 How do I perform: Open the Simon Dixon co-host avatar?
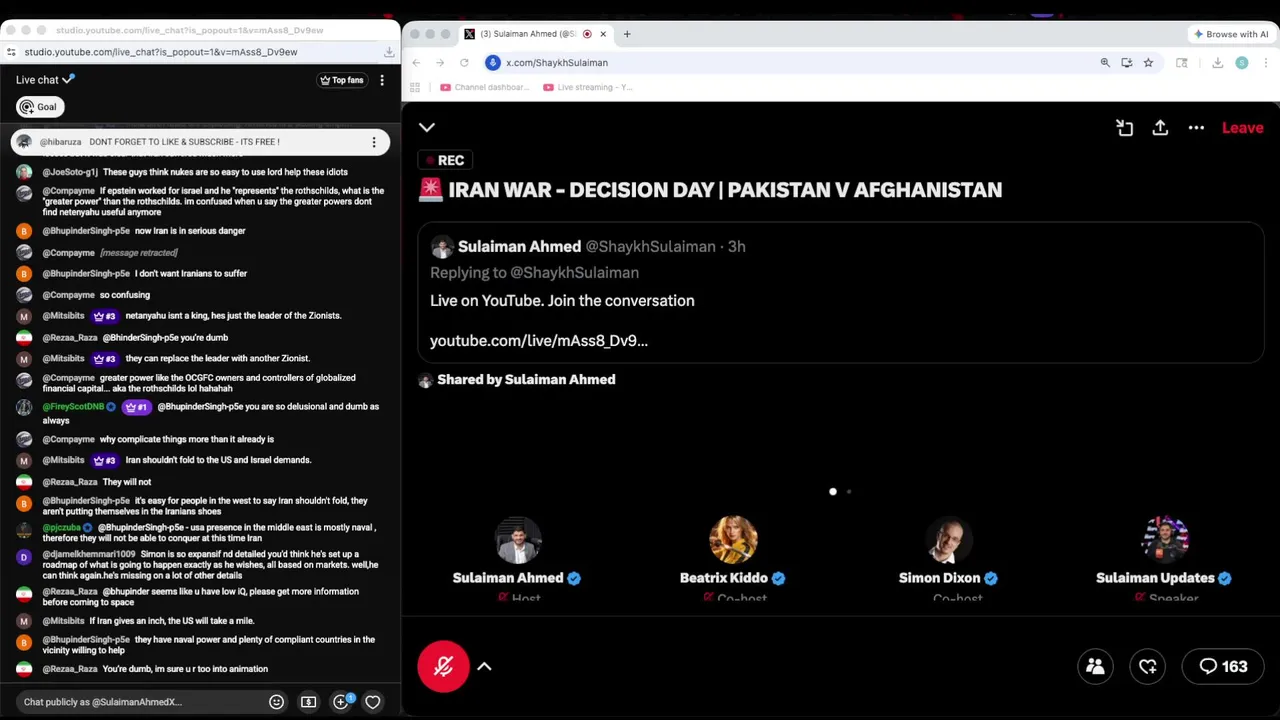click(948, 541)
